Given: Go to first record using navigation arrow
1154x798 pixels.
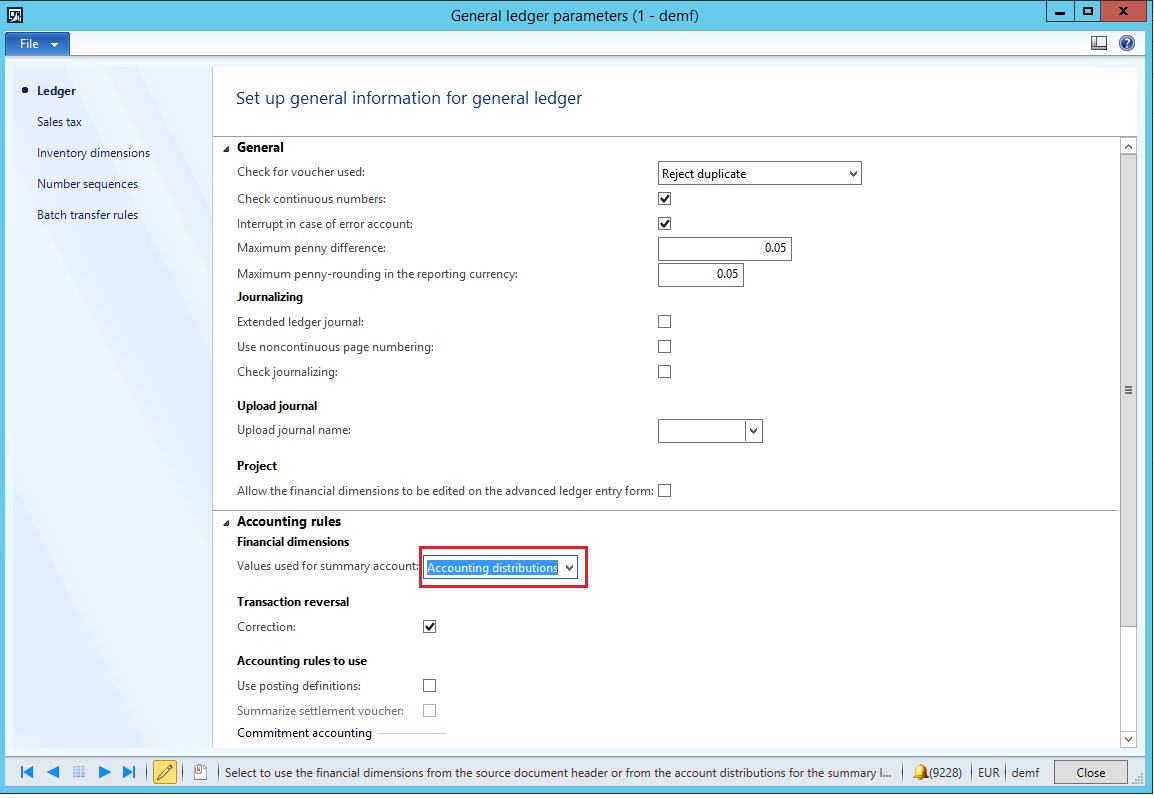Looking at the screenshot, I should pyautogui.click(x=27, y=772).
